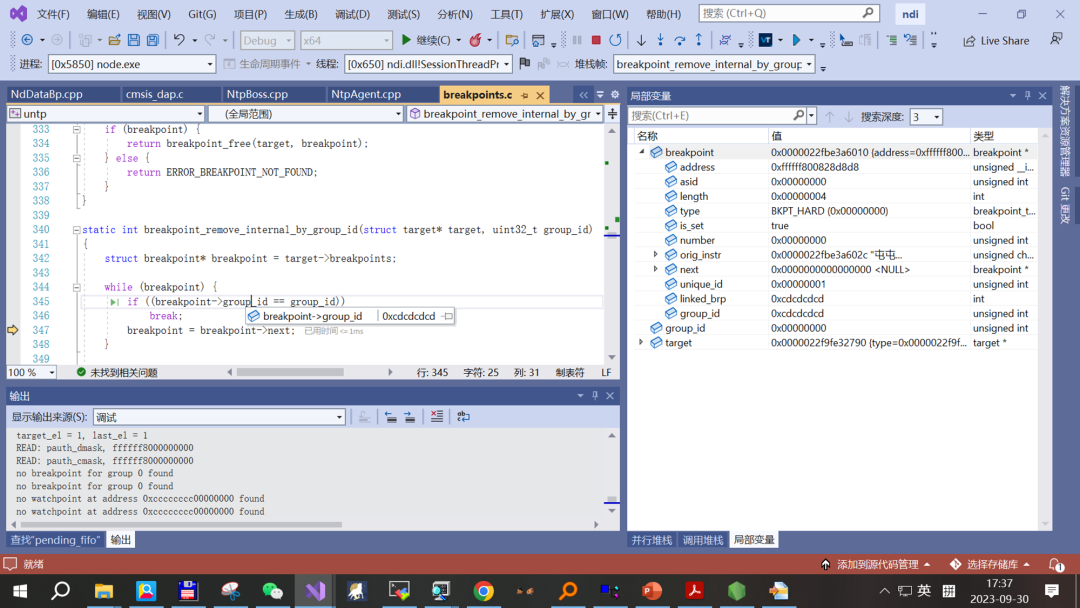1080x608 pixels.
Task: Open the 文件(F) menu
Action: [52, 14]
